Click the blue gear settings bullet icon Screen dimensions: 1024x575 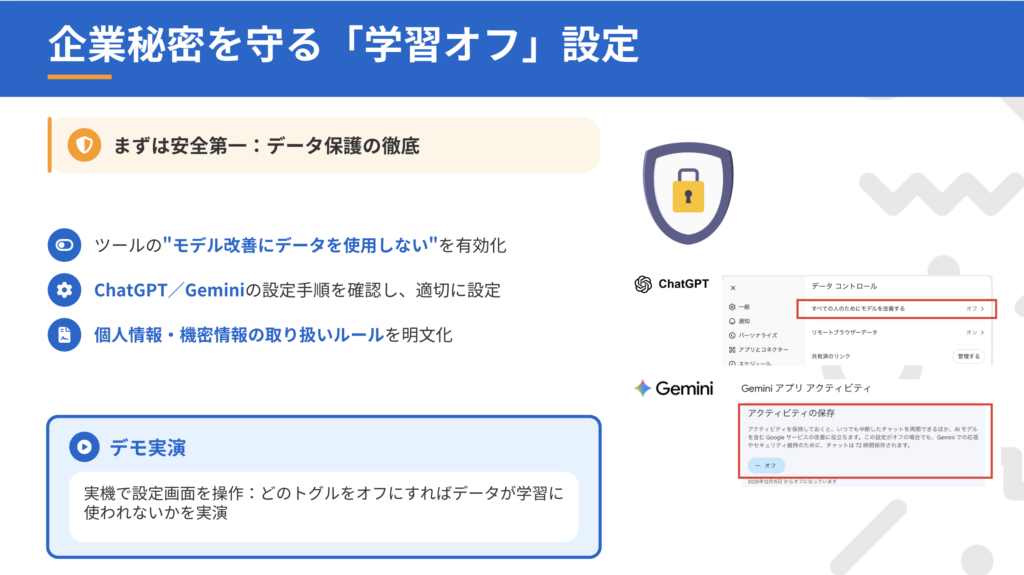(x=64, y=289)
